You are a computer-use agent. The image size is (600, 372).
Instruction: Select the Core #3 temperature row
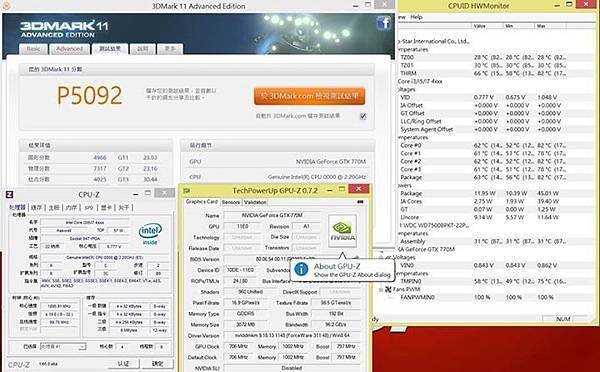483,169
